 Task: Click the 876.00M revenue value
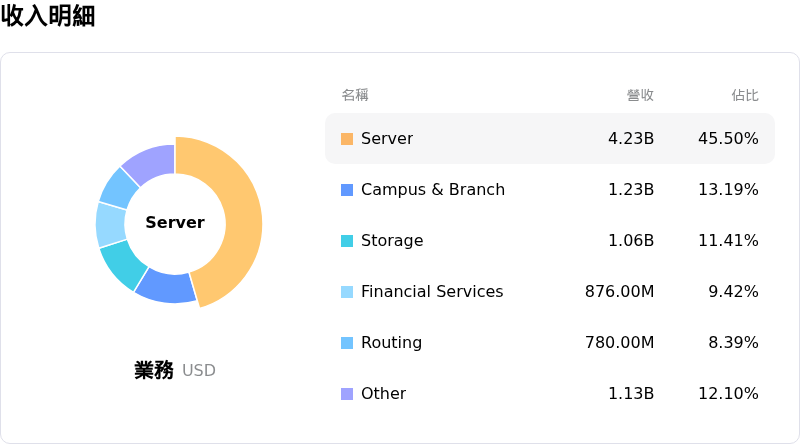619,291
